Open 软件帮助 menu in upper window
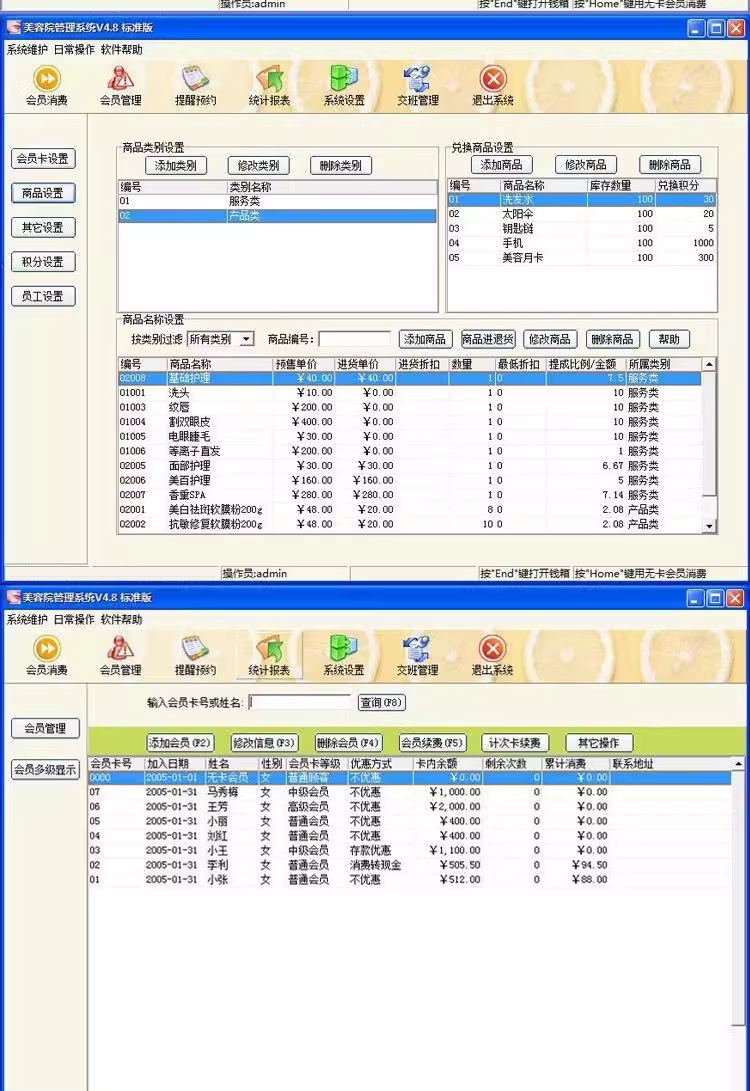Screen dimensions: 750x1091 tap(122, 50)
